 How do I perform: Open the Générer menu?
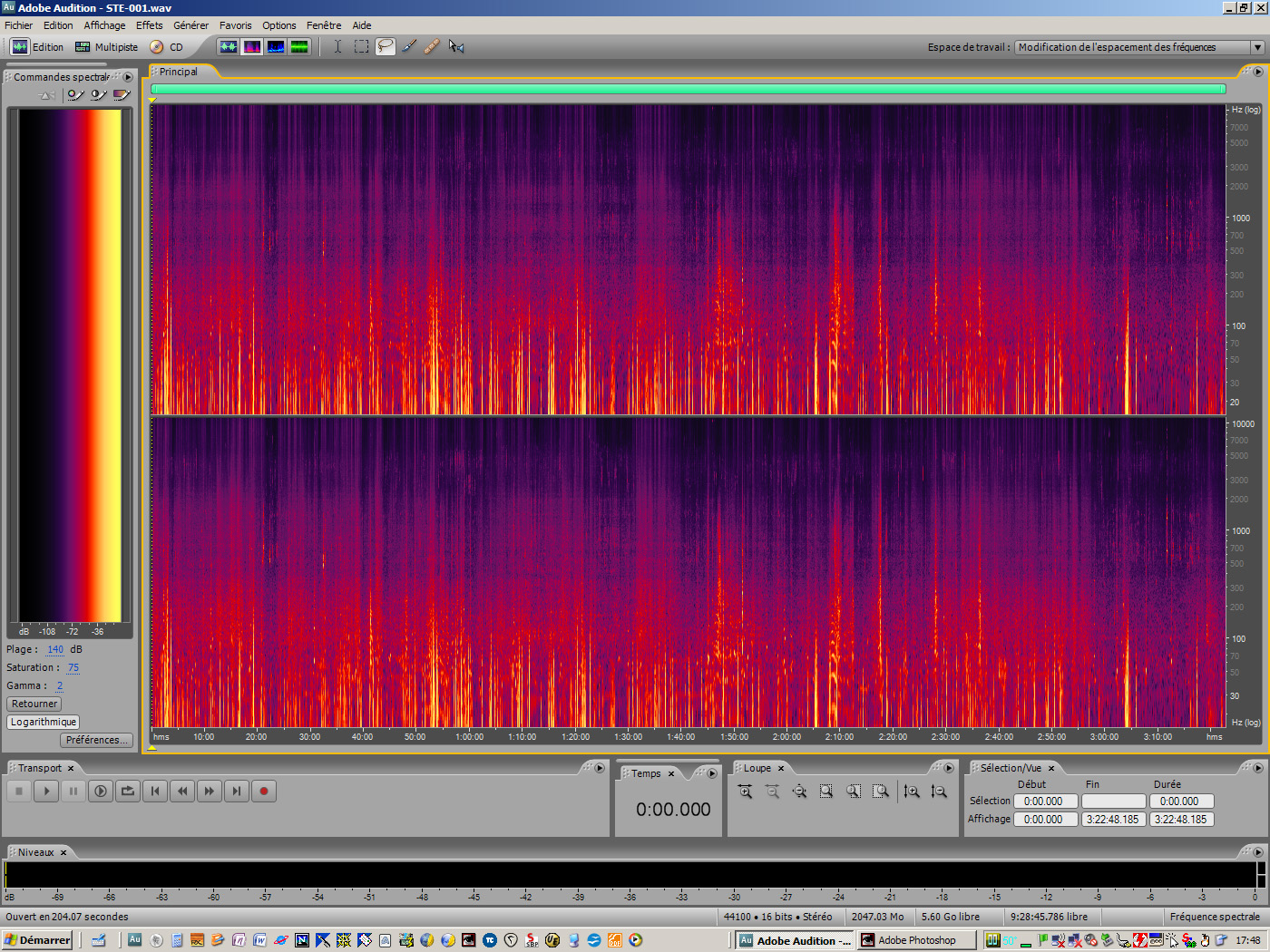coord(190,25)
